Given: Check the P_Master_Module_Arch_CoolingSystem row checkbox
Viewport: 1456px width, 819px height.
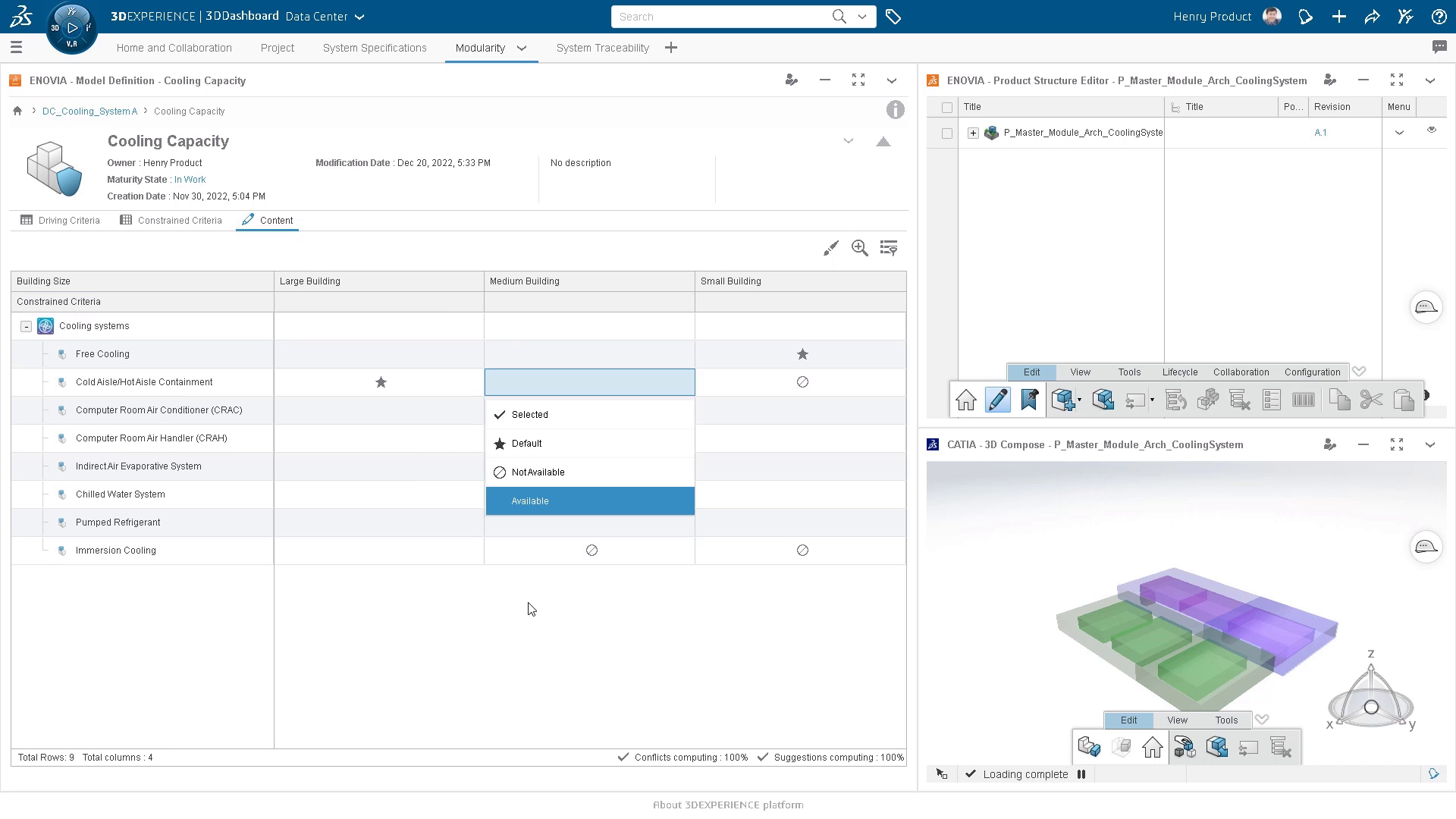Looking at the screenshot, I should [947, 133].
